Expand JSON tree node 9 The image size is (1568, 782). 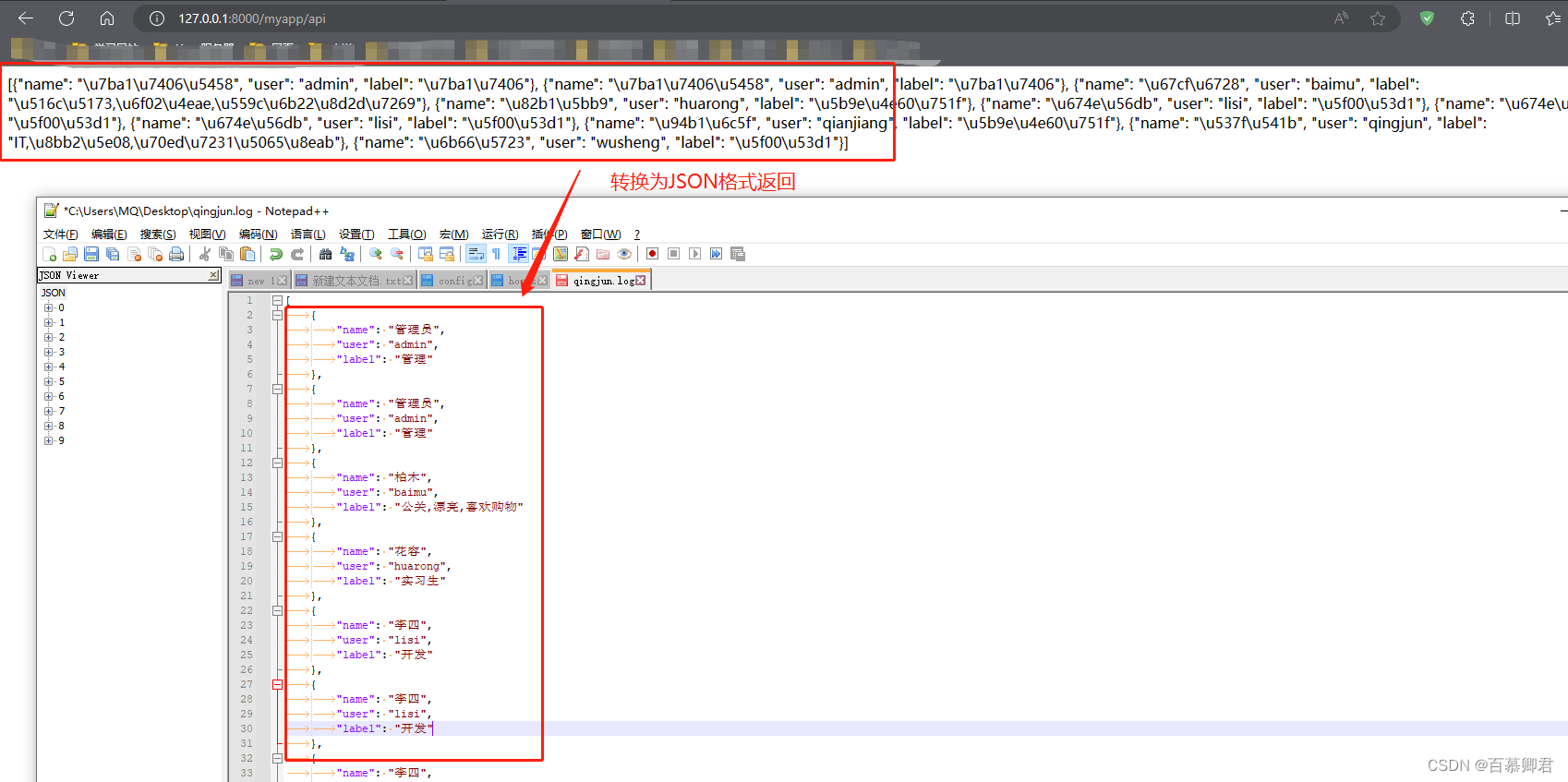[x=48, y=440]
